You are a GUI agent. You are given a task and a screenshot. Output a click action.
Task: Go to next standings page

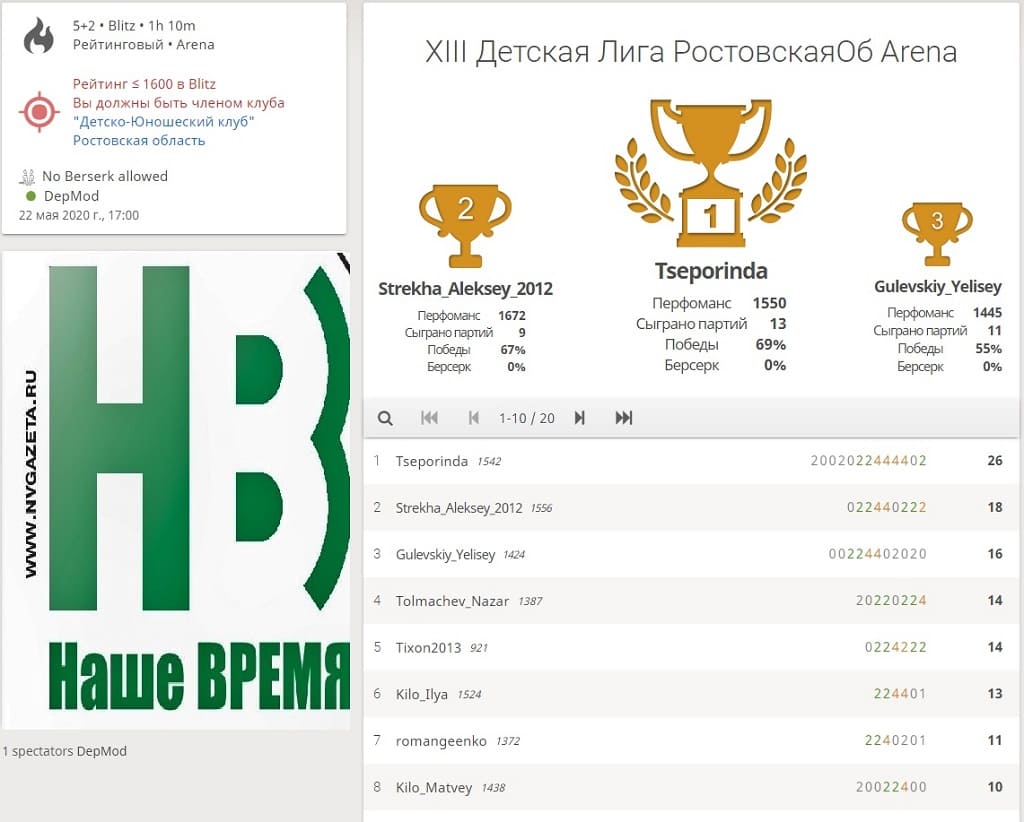point(579,418)
